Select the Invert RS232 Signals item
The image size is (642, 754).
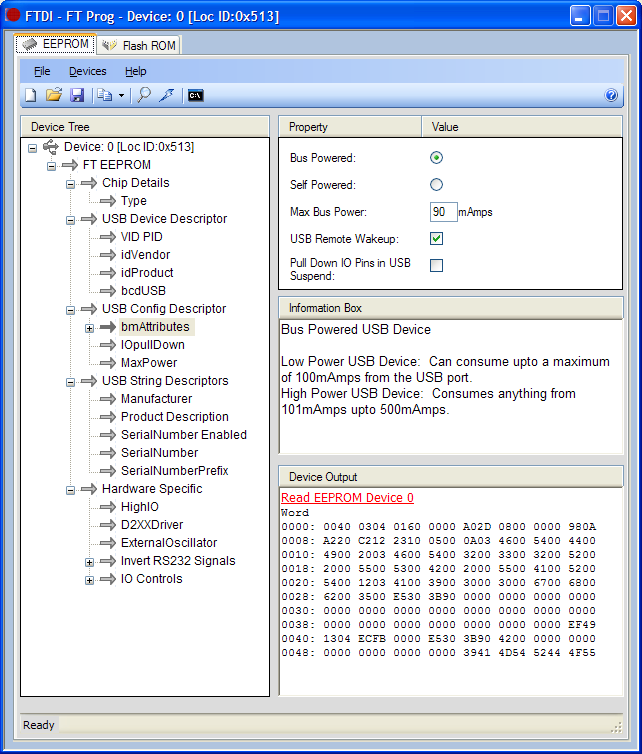pos(178,561)
